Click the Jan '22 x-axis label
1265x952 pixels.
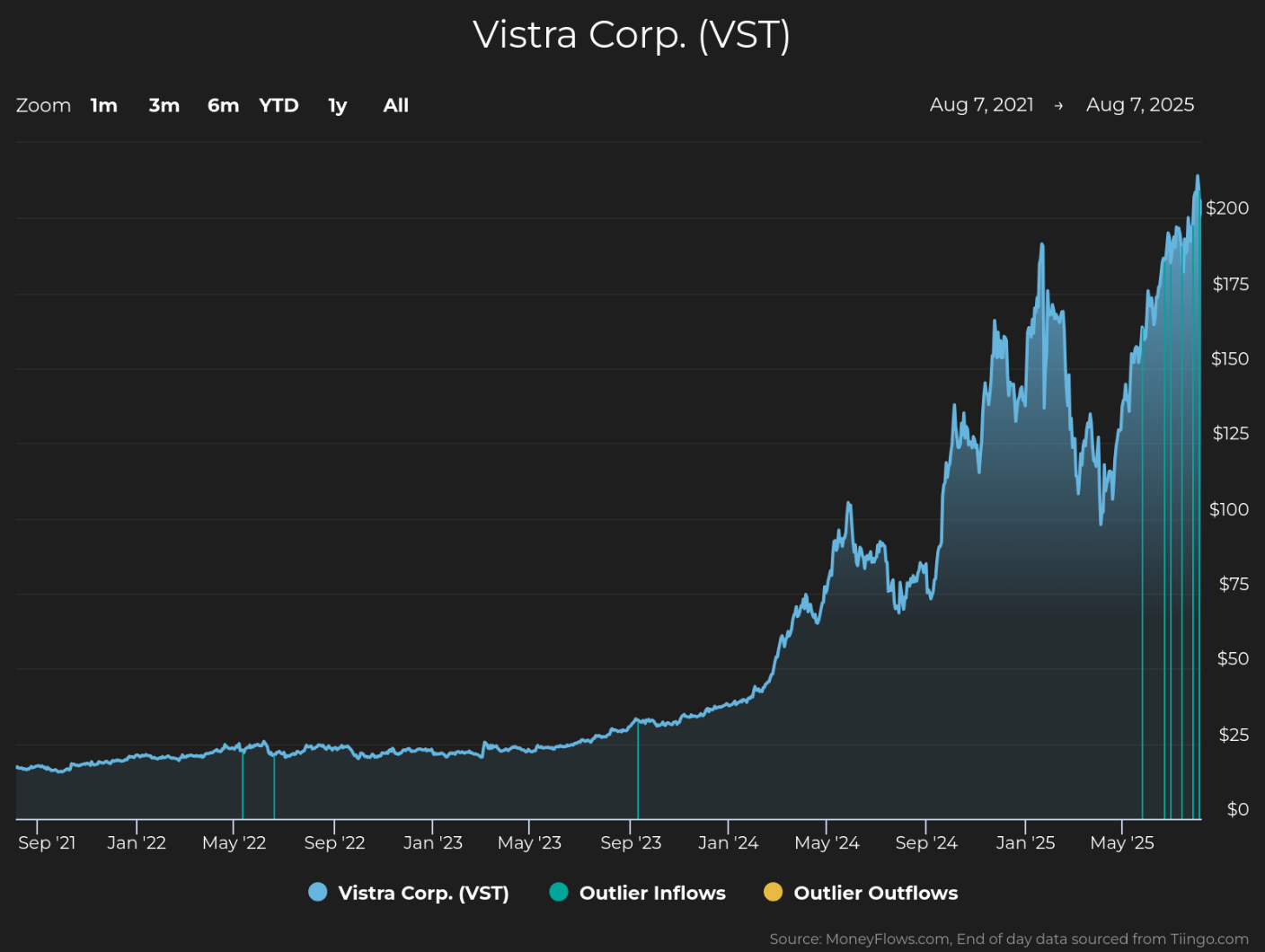tap(137, 843)
